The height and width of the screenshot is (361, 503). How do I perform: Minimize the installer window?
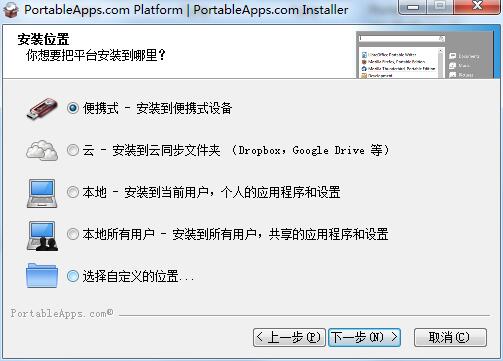tap(413, 7)
